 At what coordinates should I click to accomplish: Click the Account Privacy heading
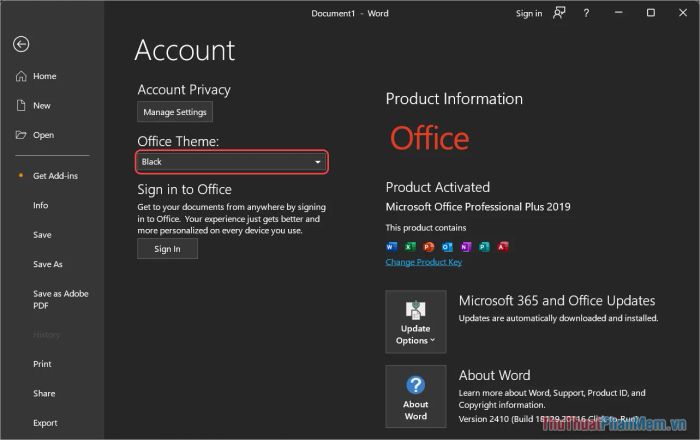coord(184,90)
